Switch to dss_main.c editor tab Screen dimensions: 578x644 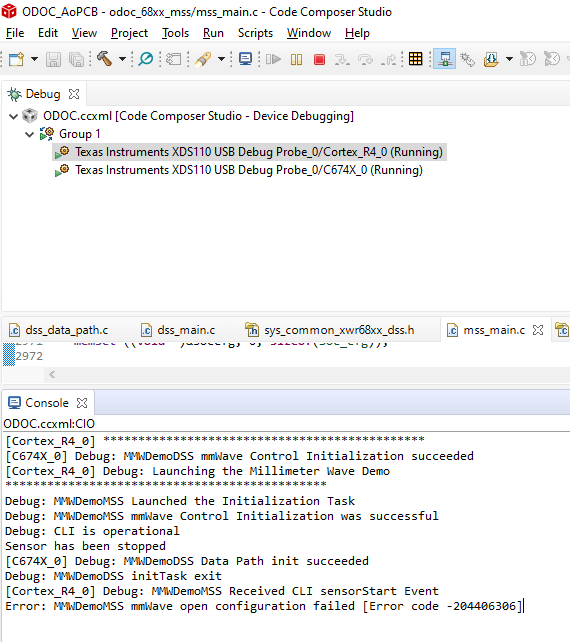coord(178,330)
